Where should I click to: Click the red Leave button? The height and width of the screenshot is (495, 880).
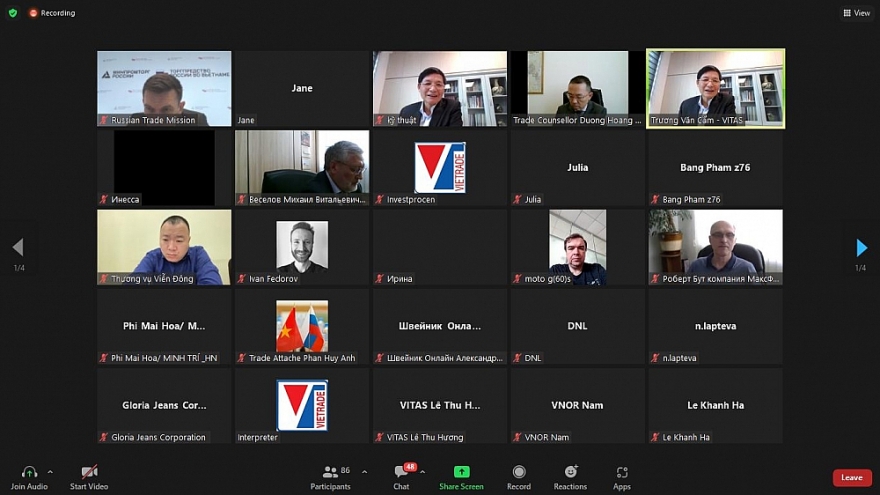(x=852, y=478)
